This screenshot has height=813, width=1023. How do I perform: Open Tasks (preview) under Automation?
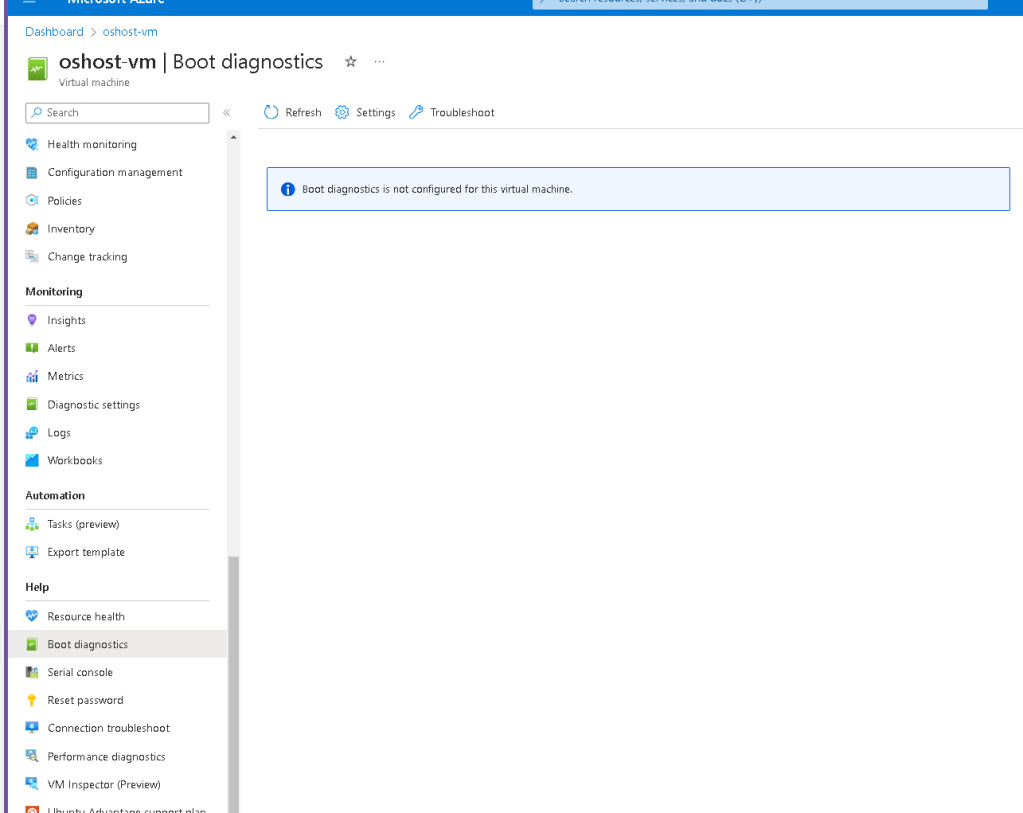tap(84, 524)
